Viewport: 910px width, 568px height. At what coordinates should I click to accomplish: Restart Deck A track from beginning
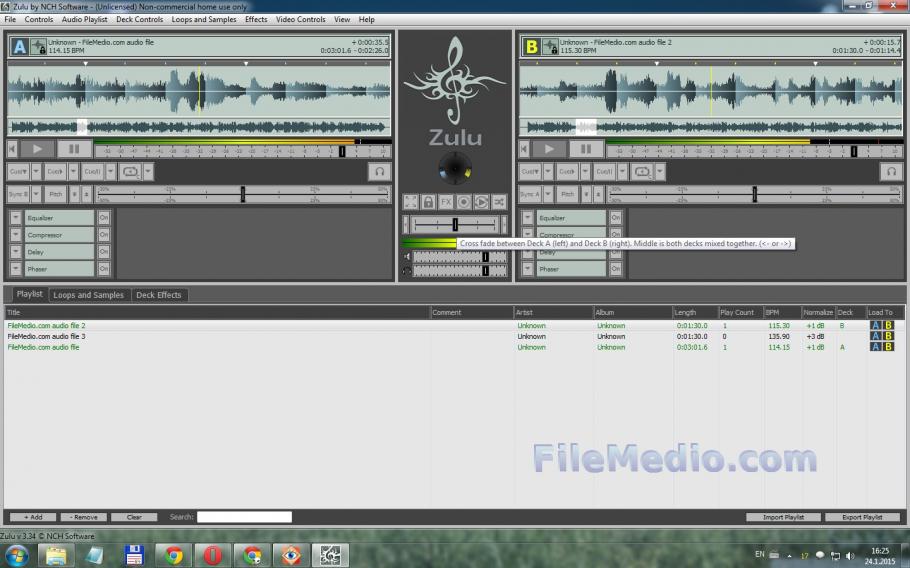(x=12, y=149)
